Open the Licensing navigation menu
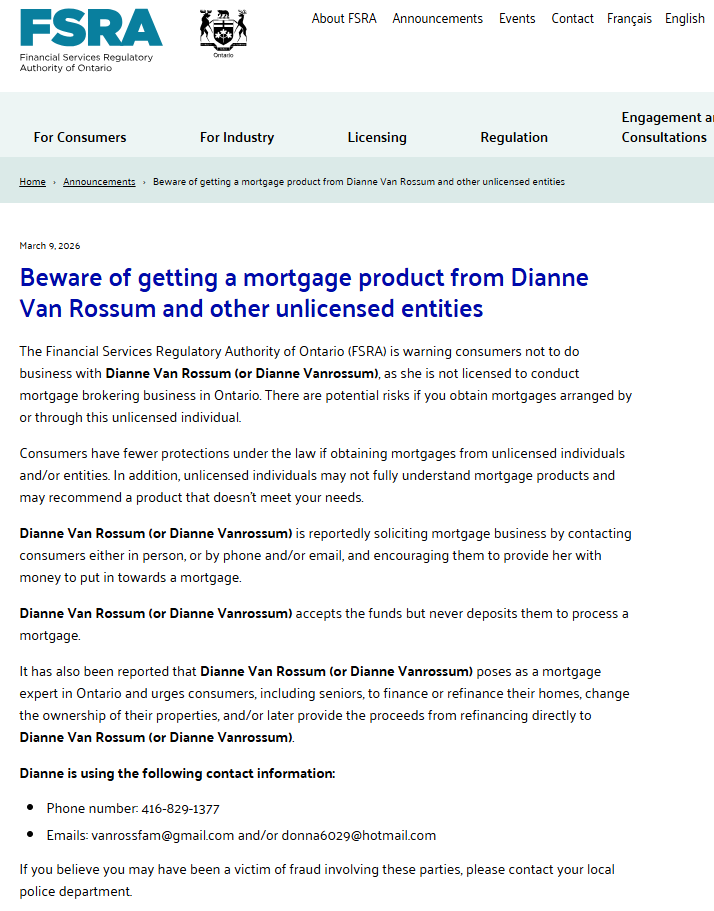 click(377, 137)
